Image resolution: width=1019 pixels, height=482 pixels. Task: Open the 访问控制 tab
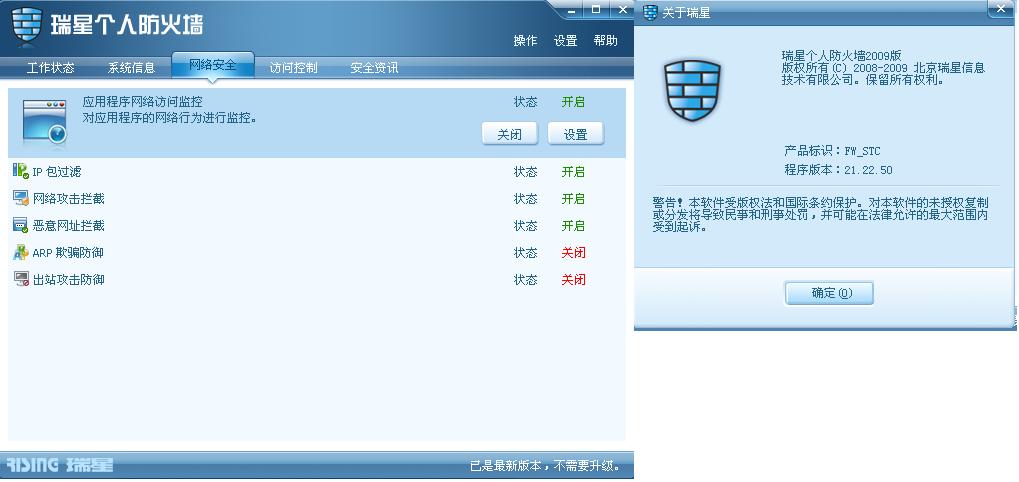294,68
